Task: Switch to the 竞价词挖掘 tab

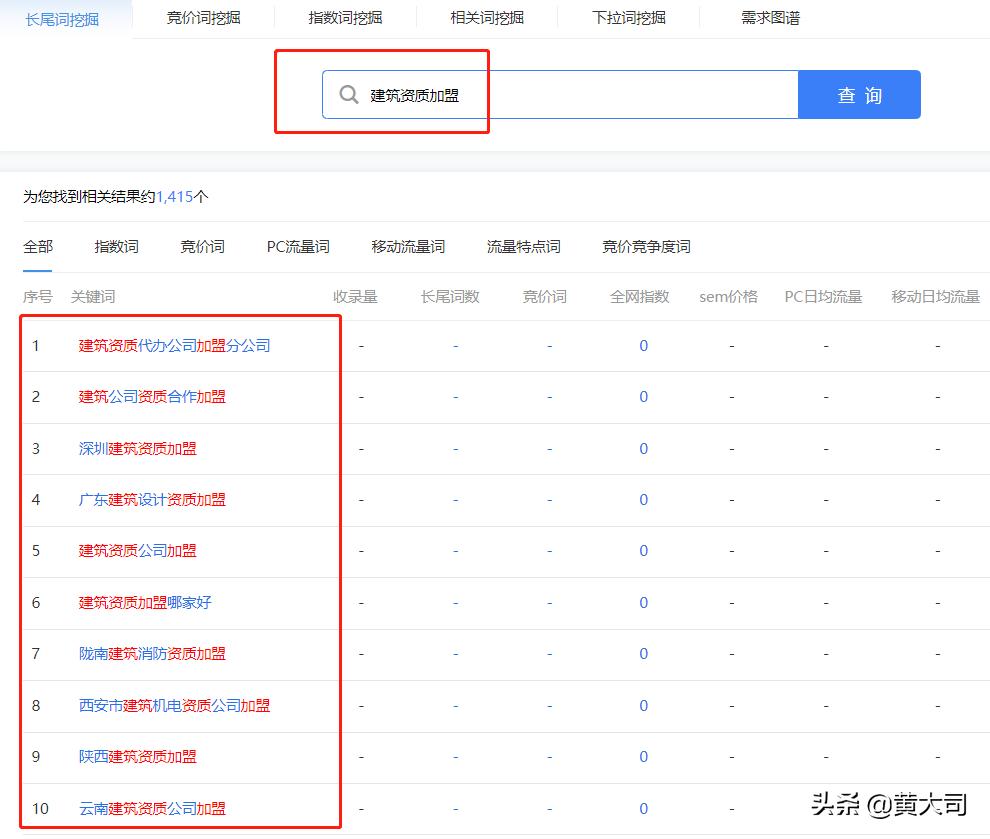Action: (202, 16)
